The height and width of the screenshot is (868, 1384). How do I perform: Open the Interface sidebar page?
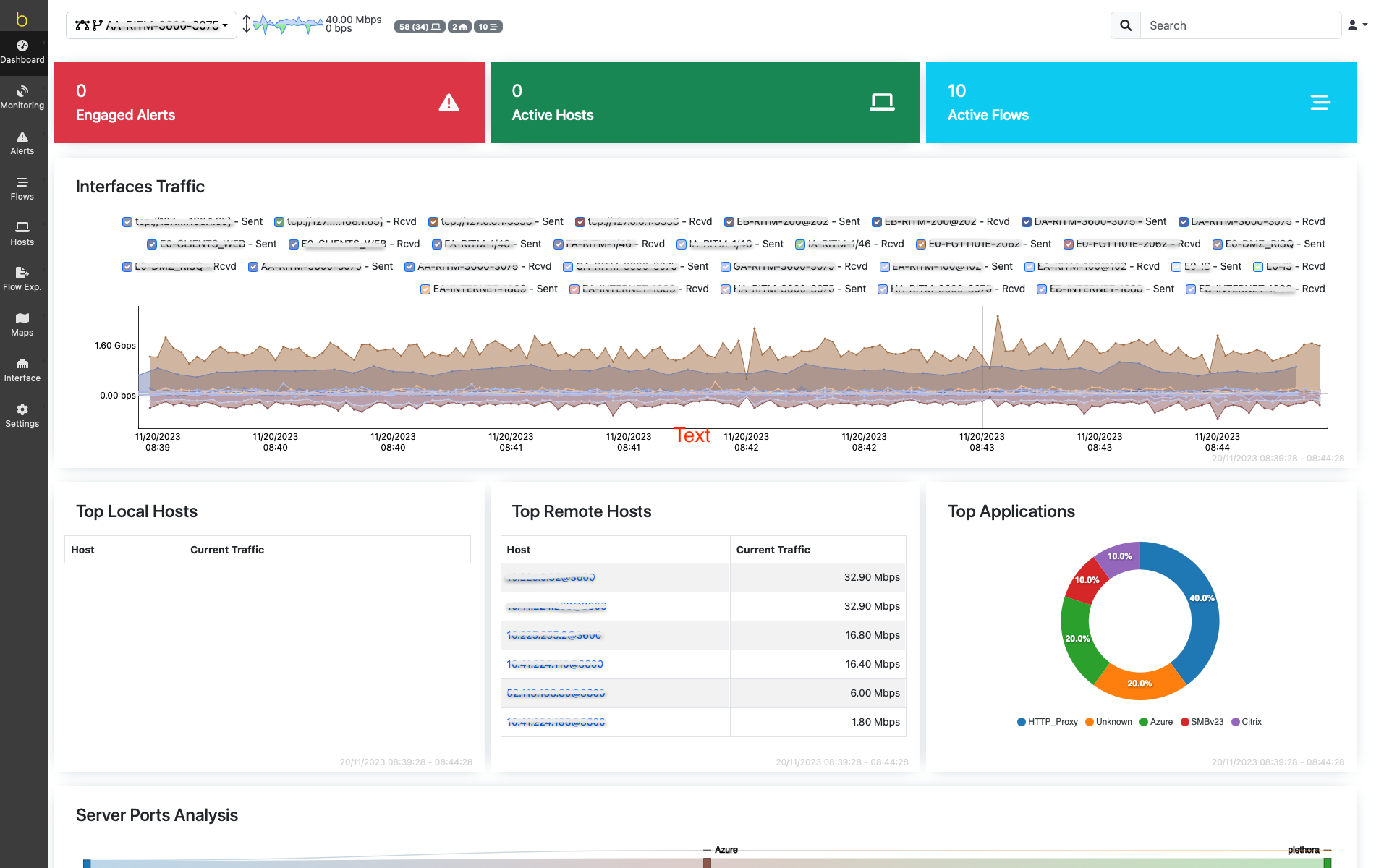[x=22, y=370]
